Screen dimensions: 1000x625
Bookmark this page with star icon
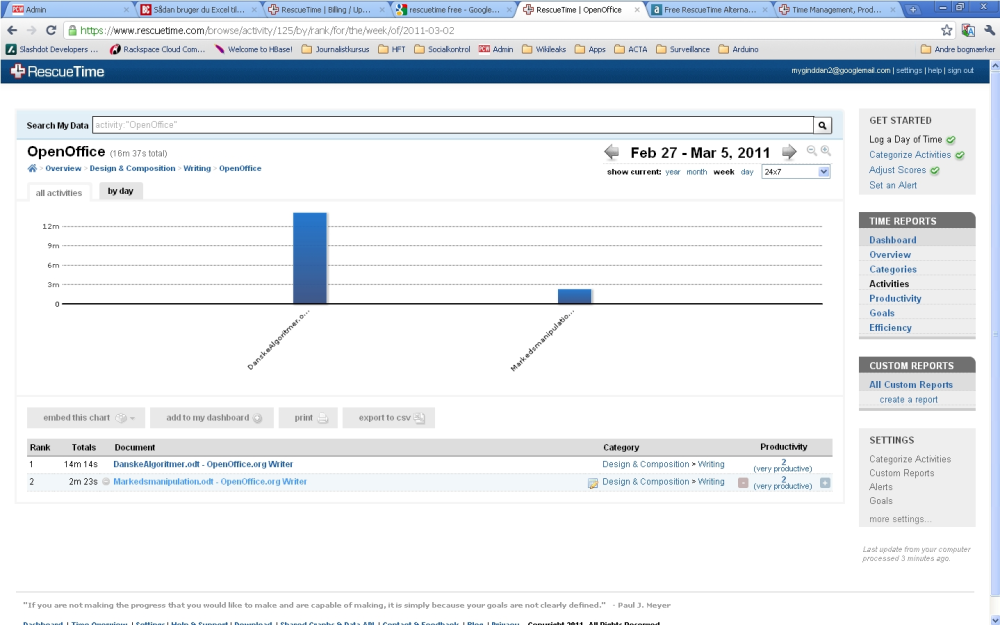pos(946,31)
